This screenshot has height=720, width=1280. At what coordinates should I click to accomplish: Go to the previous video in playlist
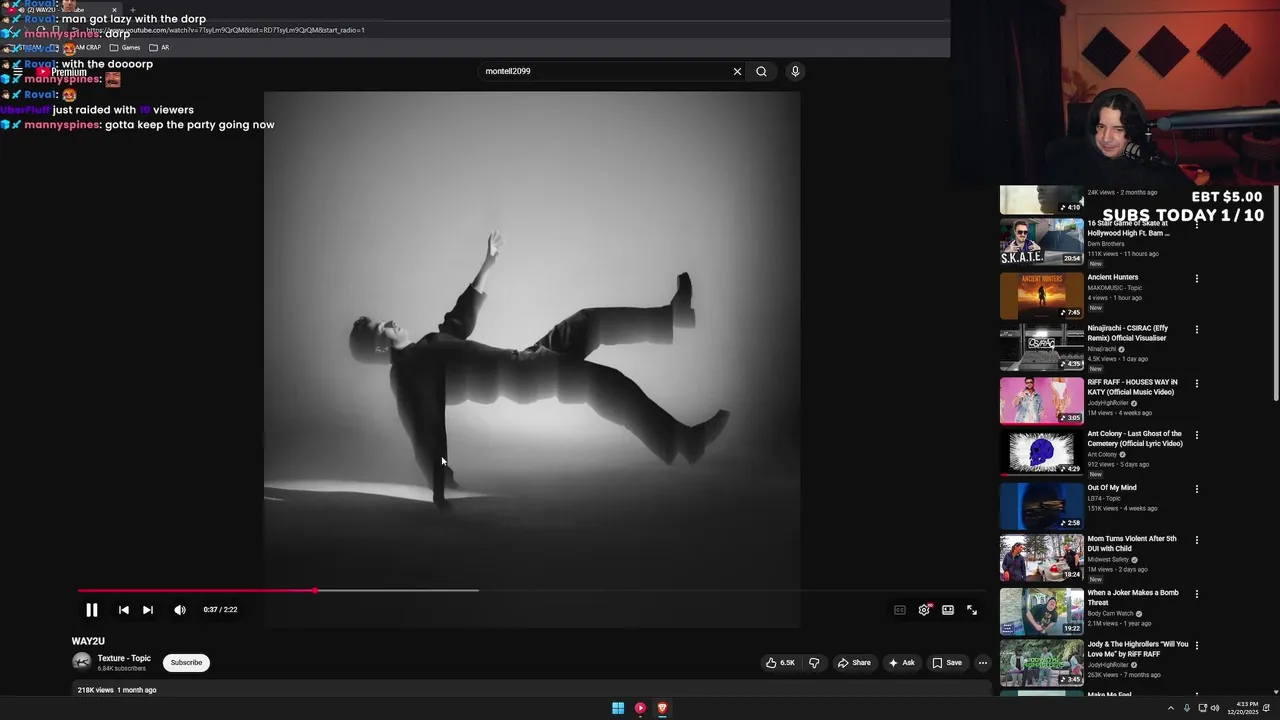coord(124,610)
